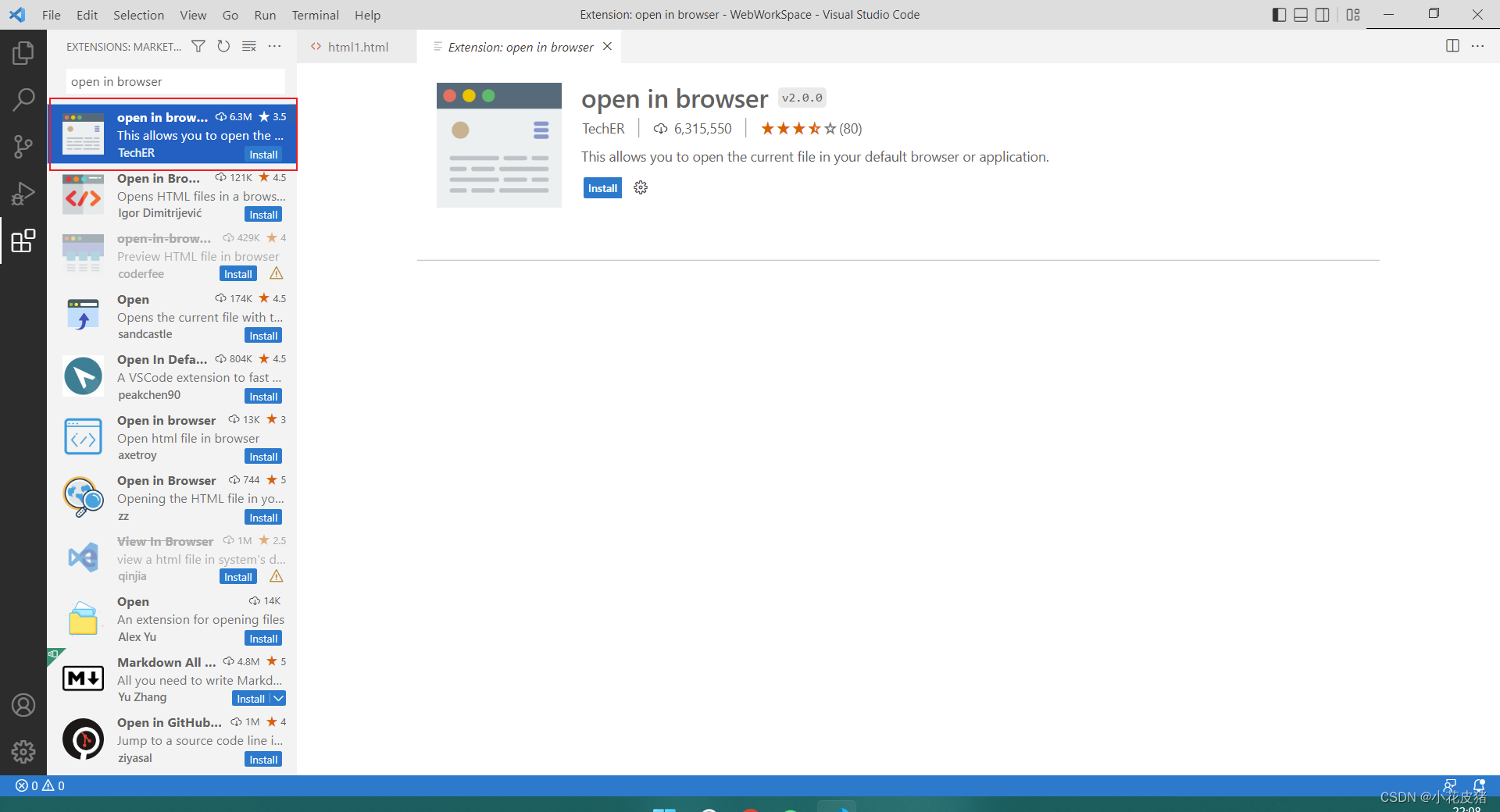The width and height of the screenshot is (1500, 812).
Task: Open the Explorer view in activity bar
Action: pyautogui.click(x=23, y=53)
